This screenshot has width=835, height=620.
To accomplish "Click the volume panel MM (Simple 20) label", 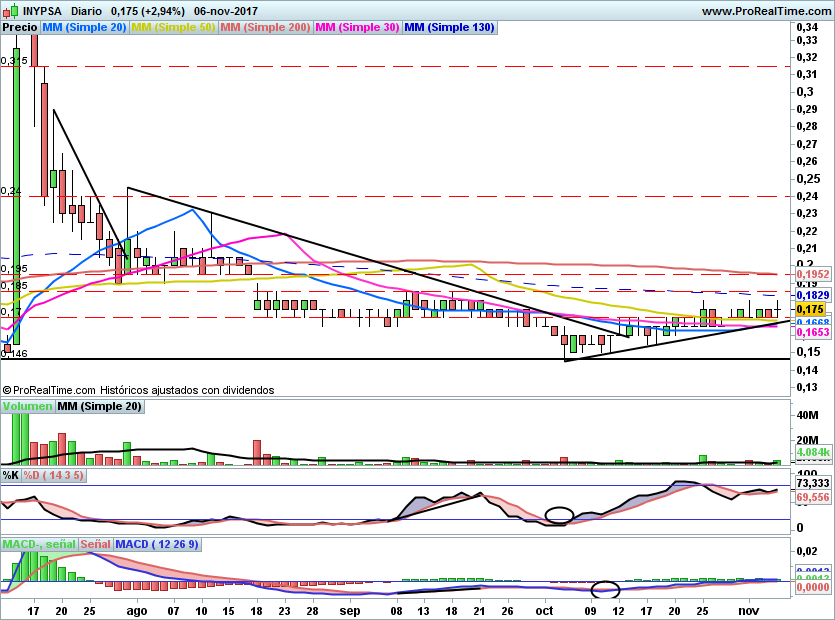I will click(100, 407).
